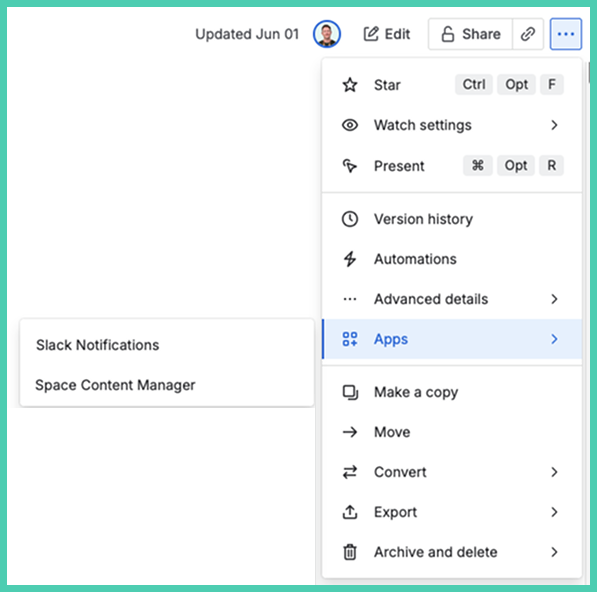Click the Present cursor icon

(350, 166)
